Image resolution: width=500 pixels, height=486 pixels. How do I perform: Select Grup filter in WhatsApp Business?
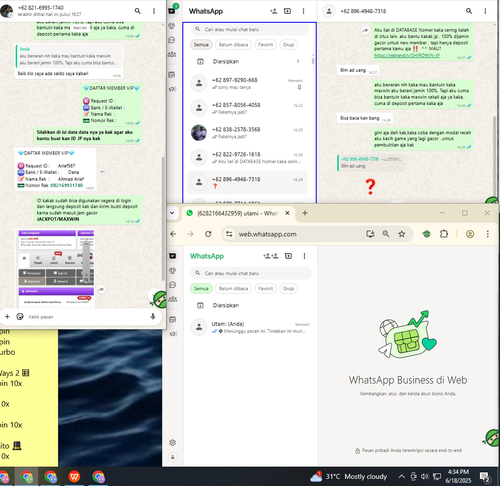(288, 289)
